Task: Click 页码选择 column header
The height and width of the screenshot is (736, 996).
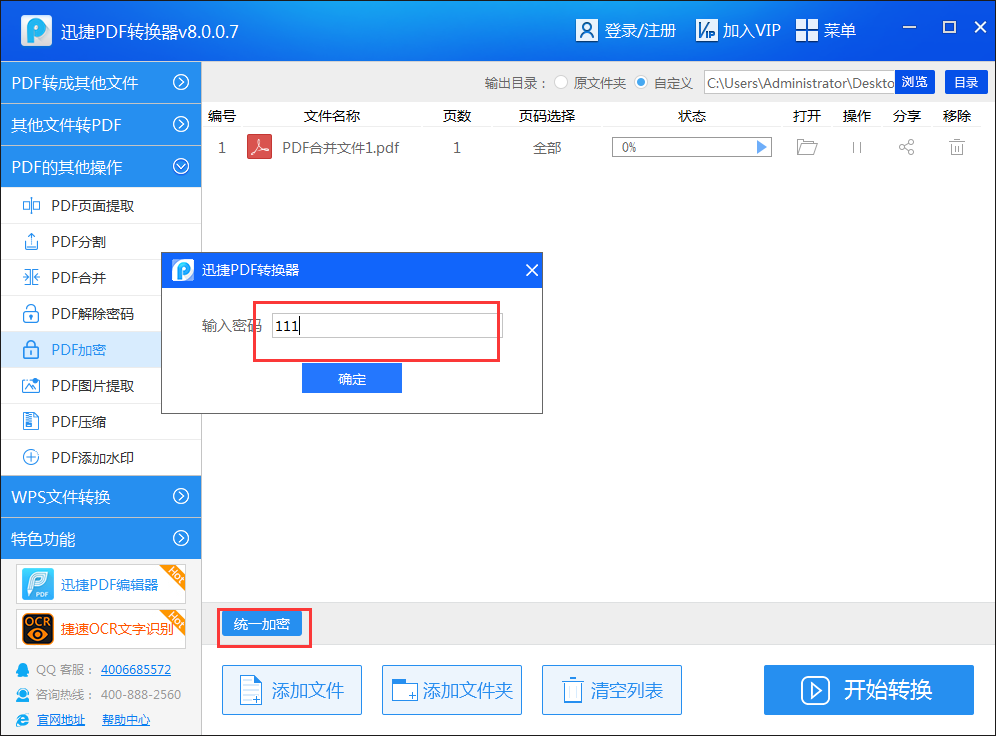Action: pyautogui.click(x=547, y=116)
